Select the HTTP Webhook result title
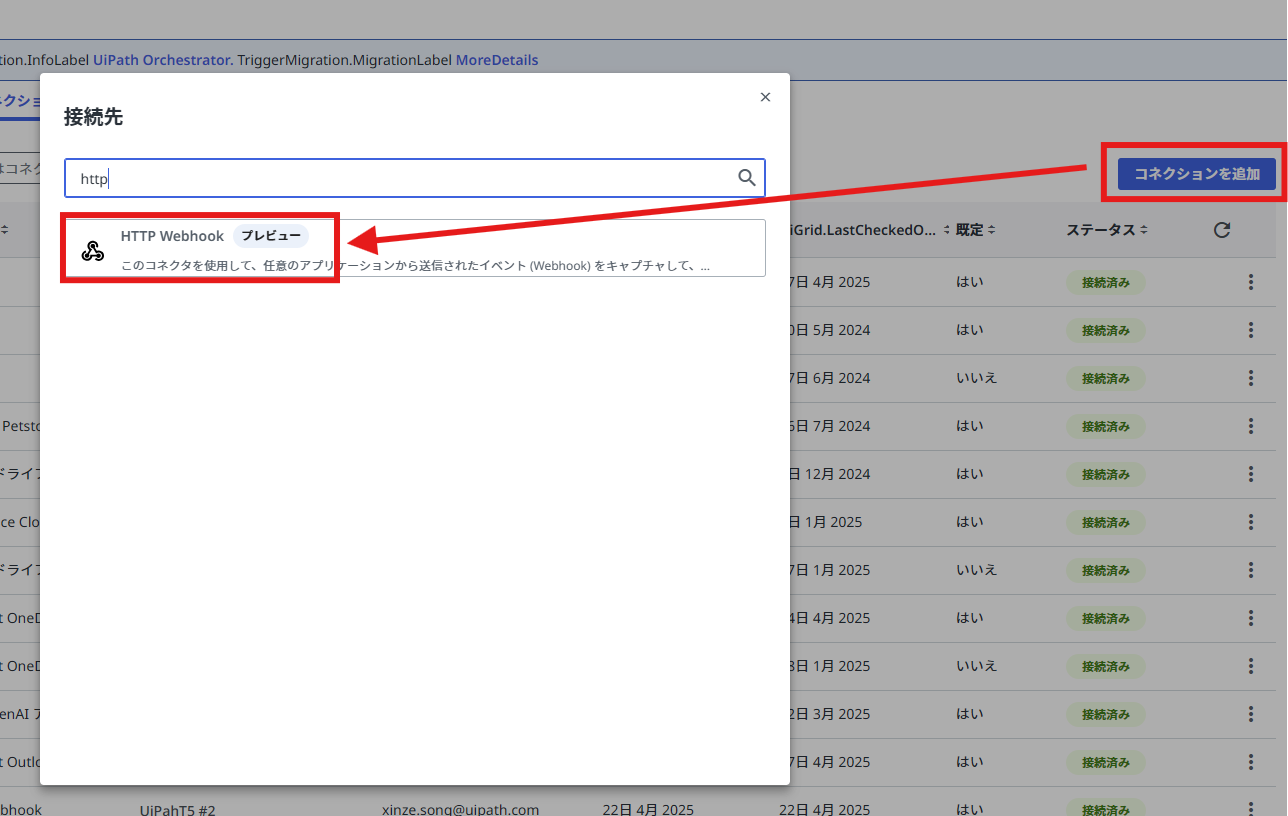 click(x=172, y=236)
